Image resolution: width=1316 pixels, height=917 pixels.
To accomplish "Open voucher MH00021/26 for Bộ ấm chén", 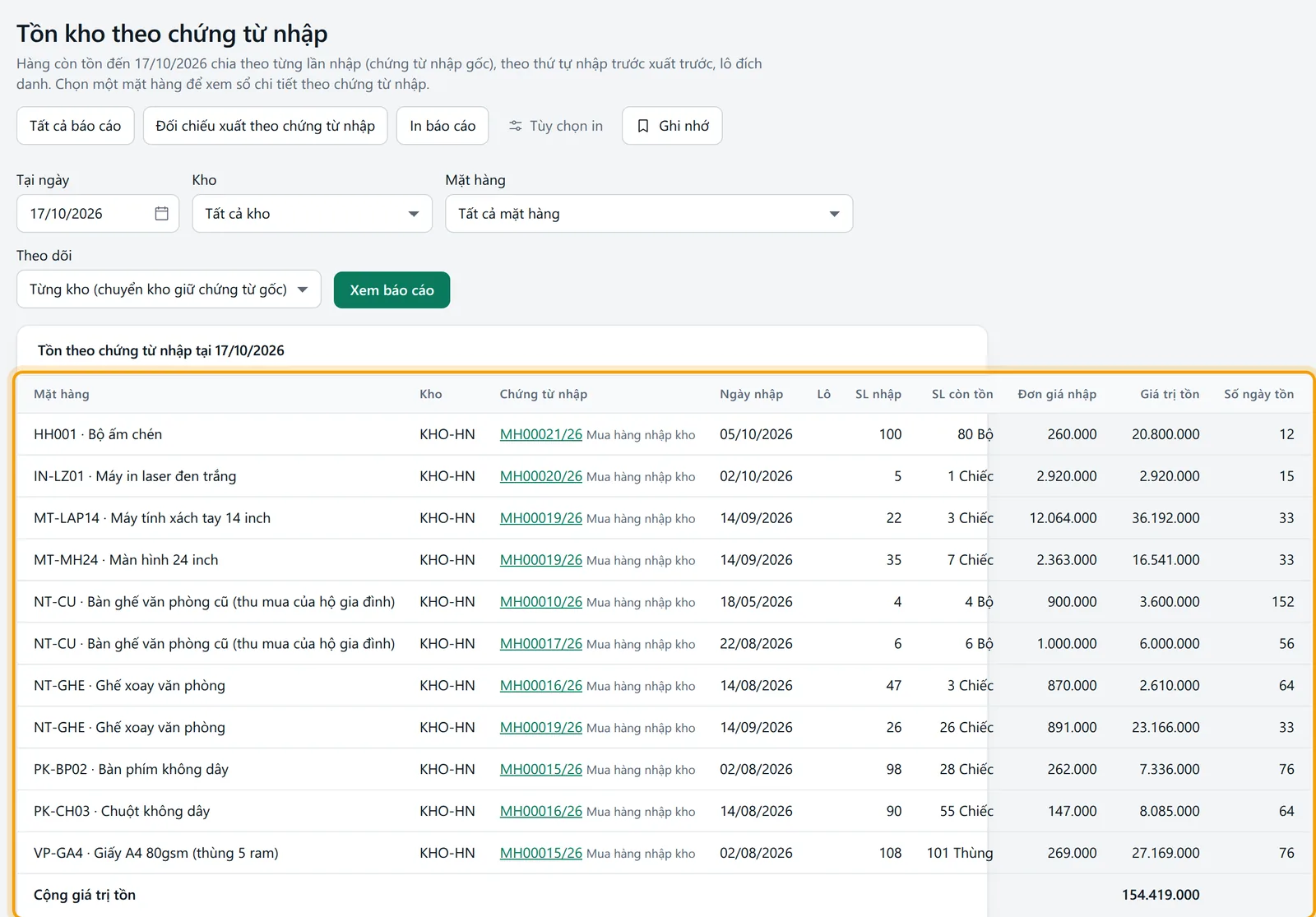I will [541, 434].
